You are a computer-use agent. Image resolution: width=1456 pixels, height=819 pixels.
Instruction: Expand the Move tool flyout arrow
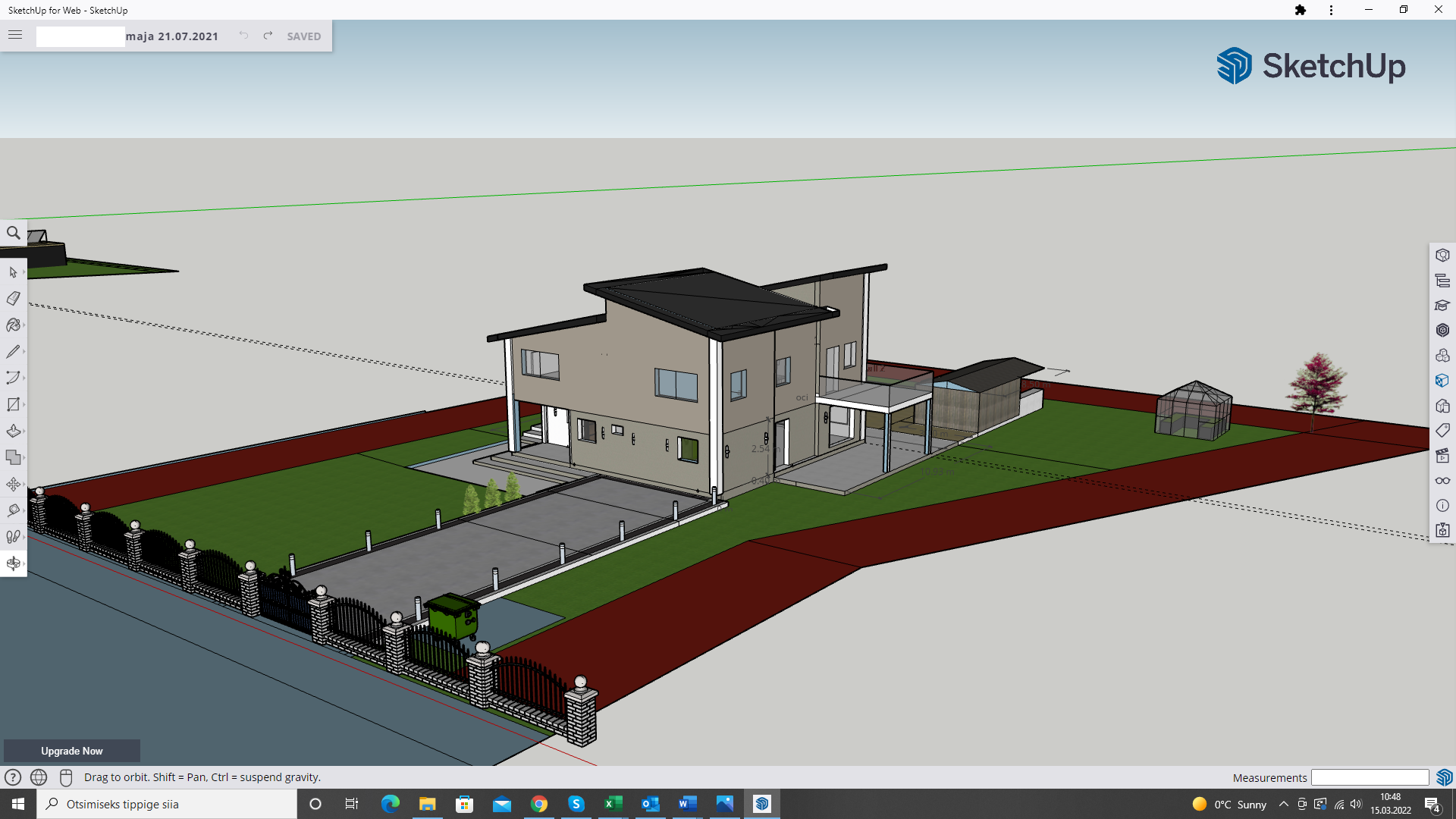[x=24, y=485]
